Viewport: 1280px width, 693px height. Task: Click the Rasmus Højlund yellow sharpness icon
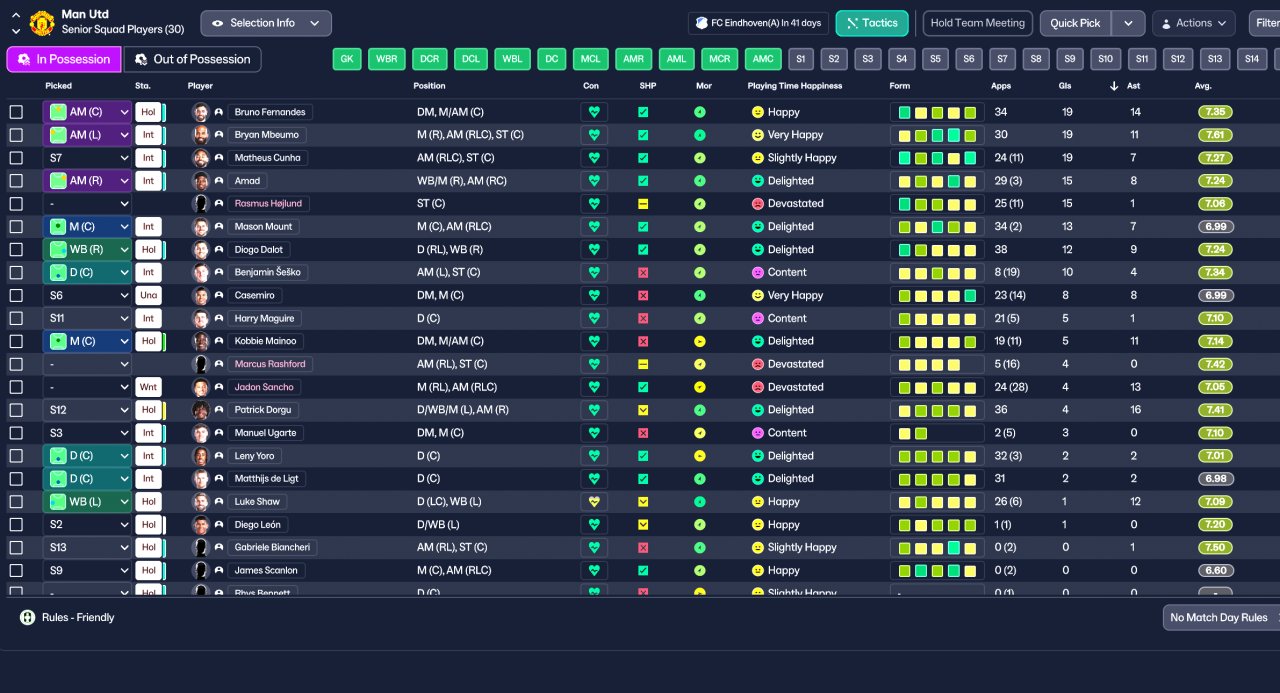(x=643, y=203)
